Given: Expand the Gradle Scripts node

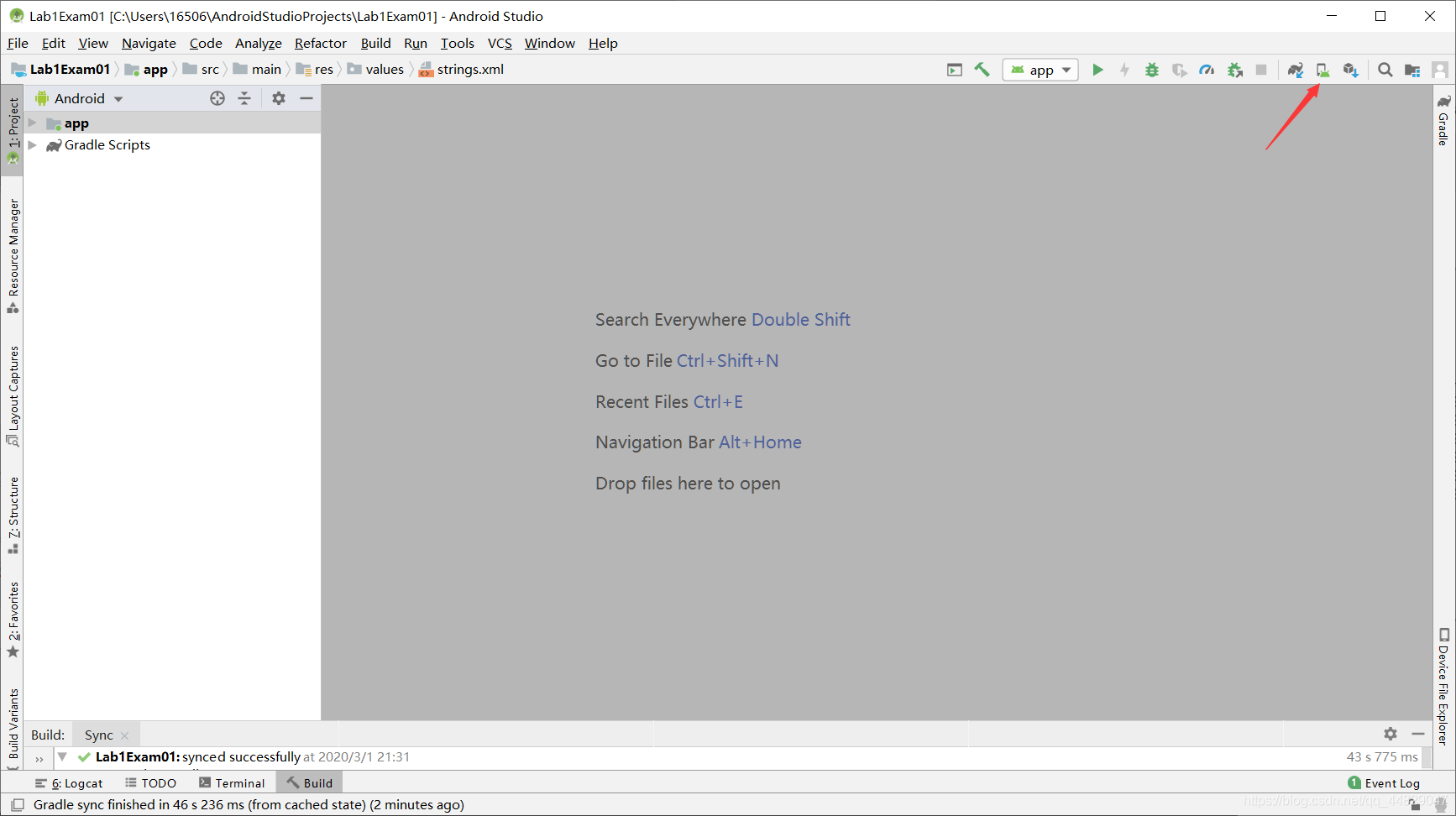Looking at the screenshot, I should click(x=32, y=145).
